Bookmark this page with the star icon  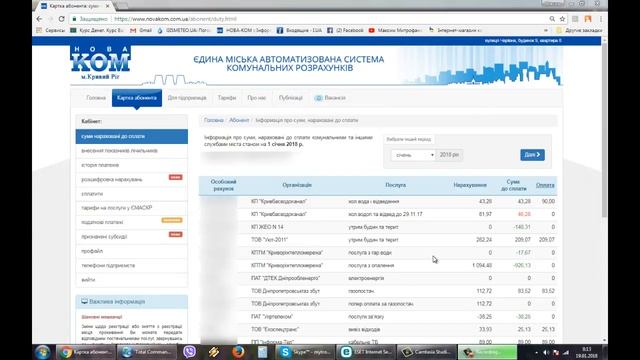562,19
